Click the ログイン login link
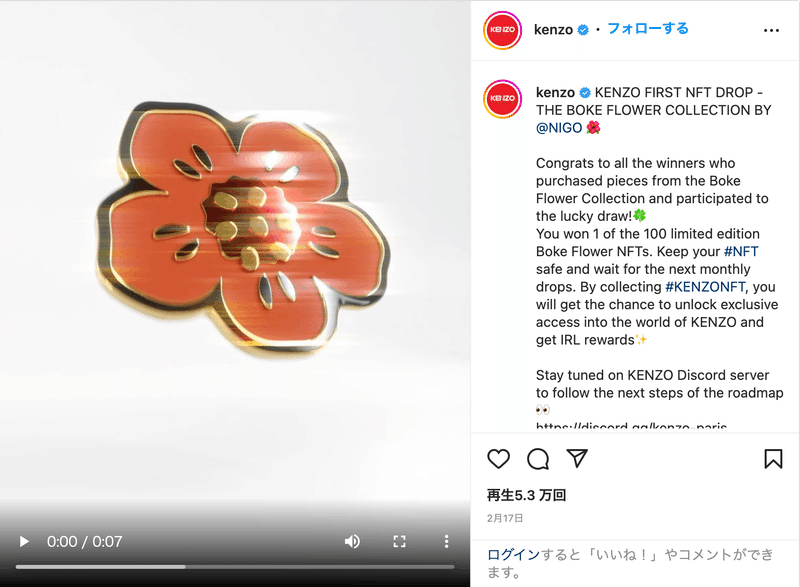Image resolution: width=800 pixels, height=587 pixels. pos(513,554)
